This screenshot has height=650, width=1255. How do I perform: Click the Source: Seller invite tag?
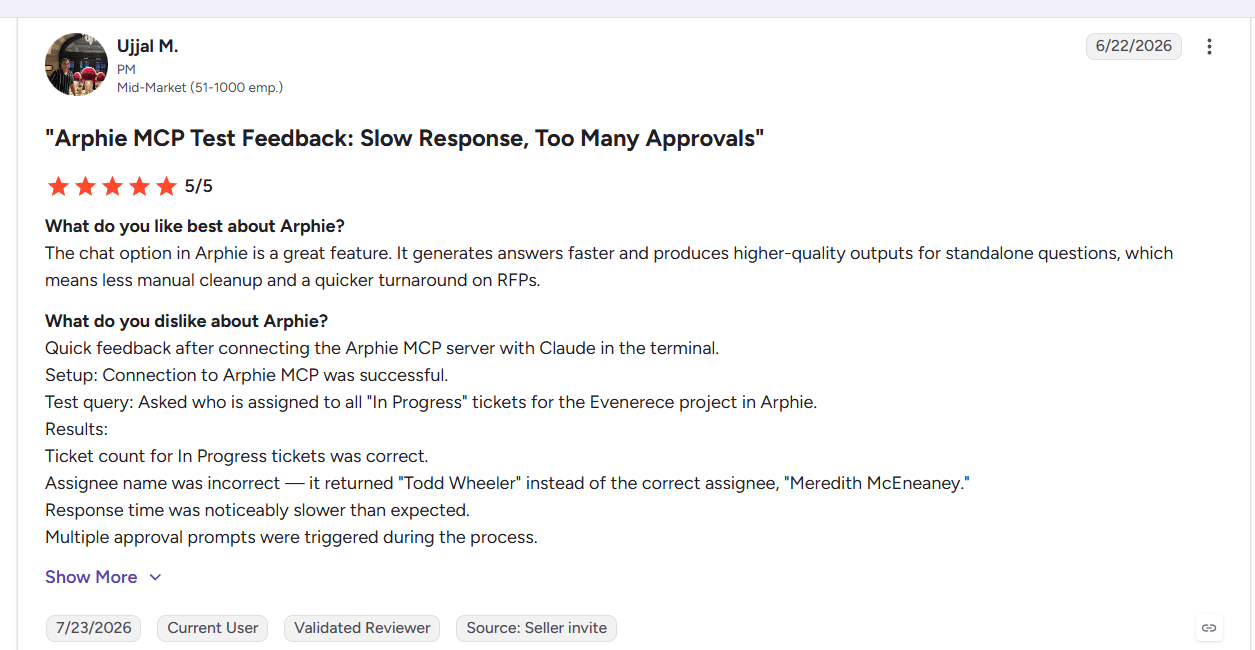pyautogui.click(x=536, y=628)
